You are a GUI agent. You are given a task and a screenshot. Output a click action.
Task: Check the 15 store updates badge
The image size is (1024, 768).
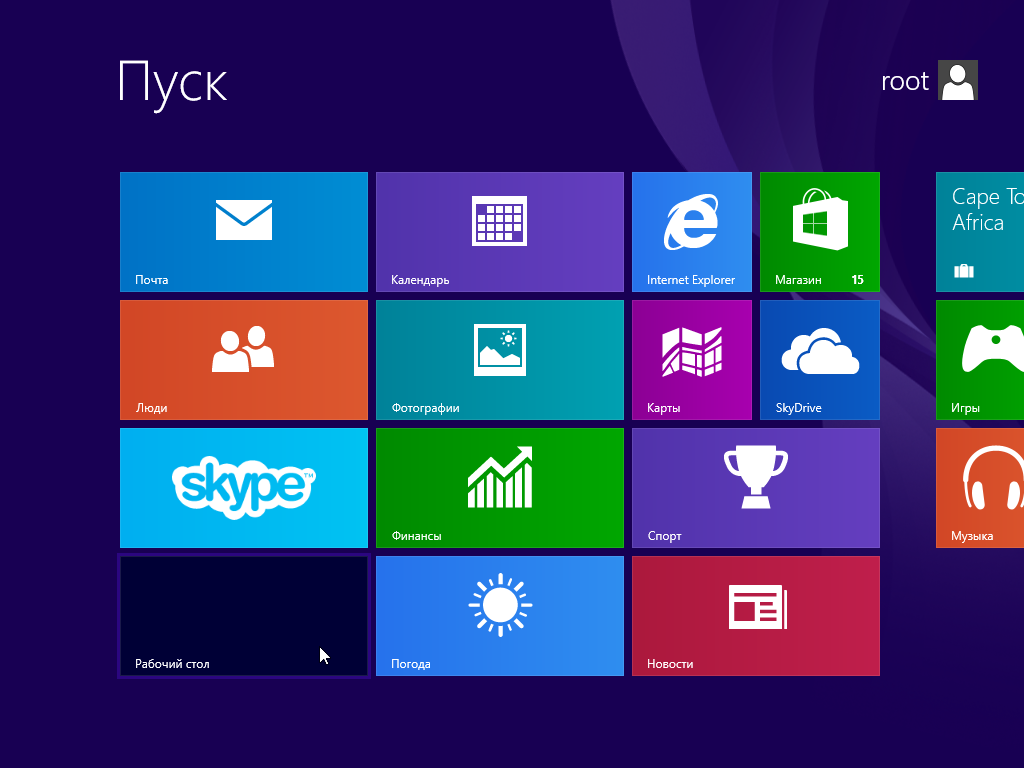tap(858, 280)
